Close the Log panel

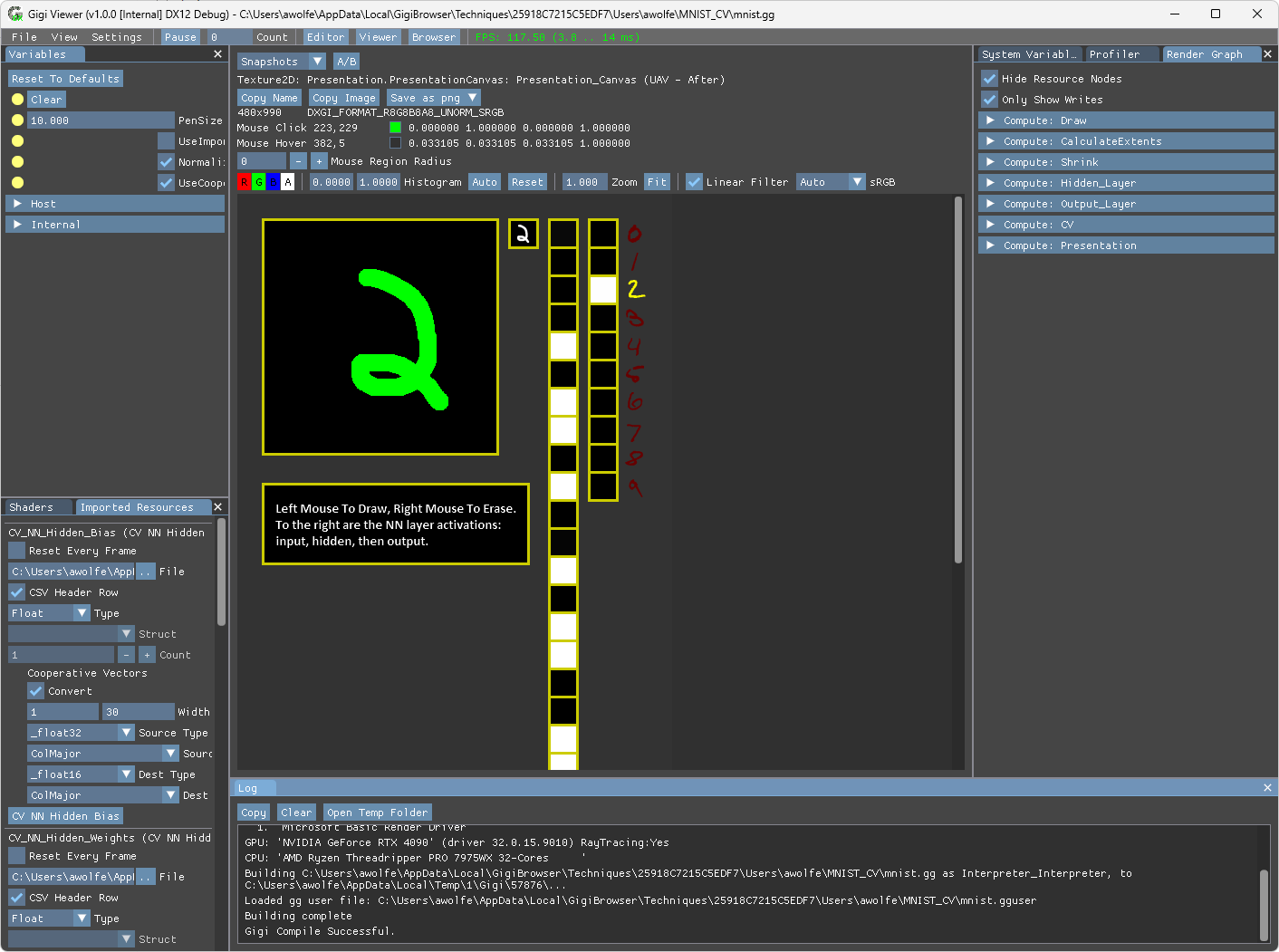[x=1267, y=788]
